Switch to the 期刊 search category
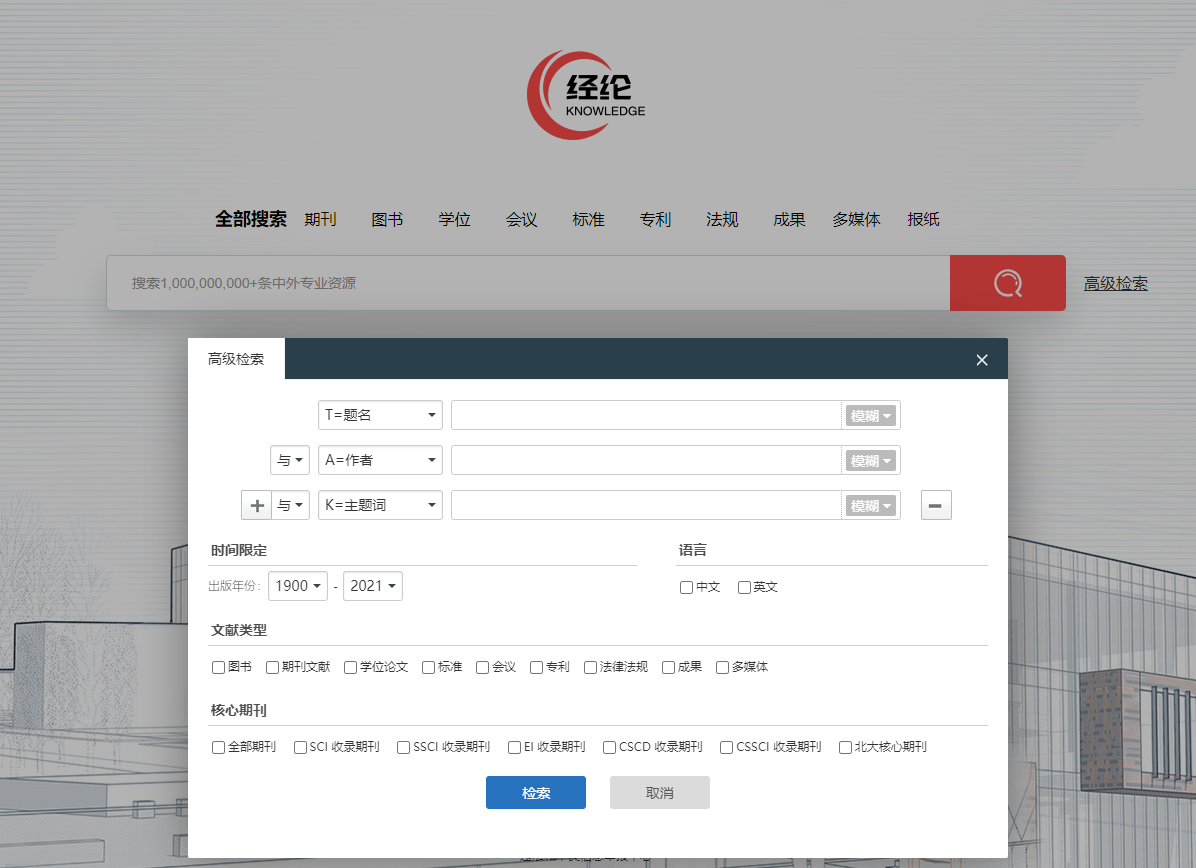Viewport: 1196px width, 868px height. (x=320, y=220)
